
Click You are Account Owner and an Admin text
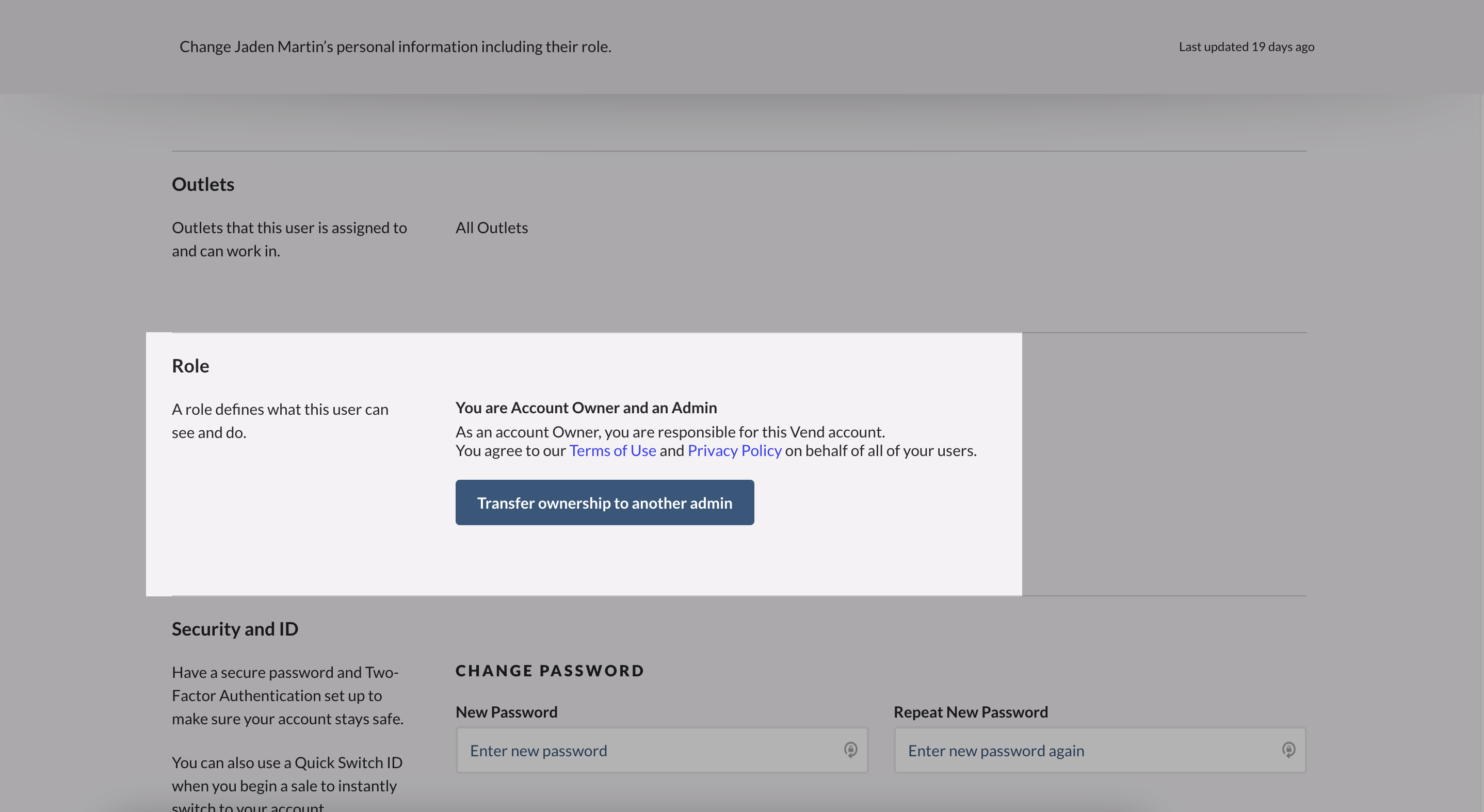click(586, 408)
